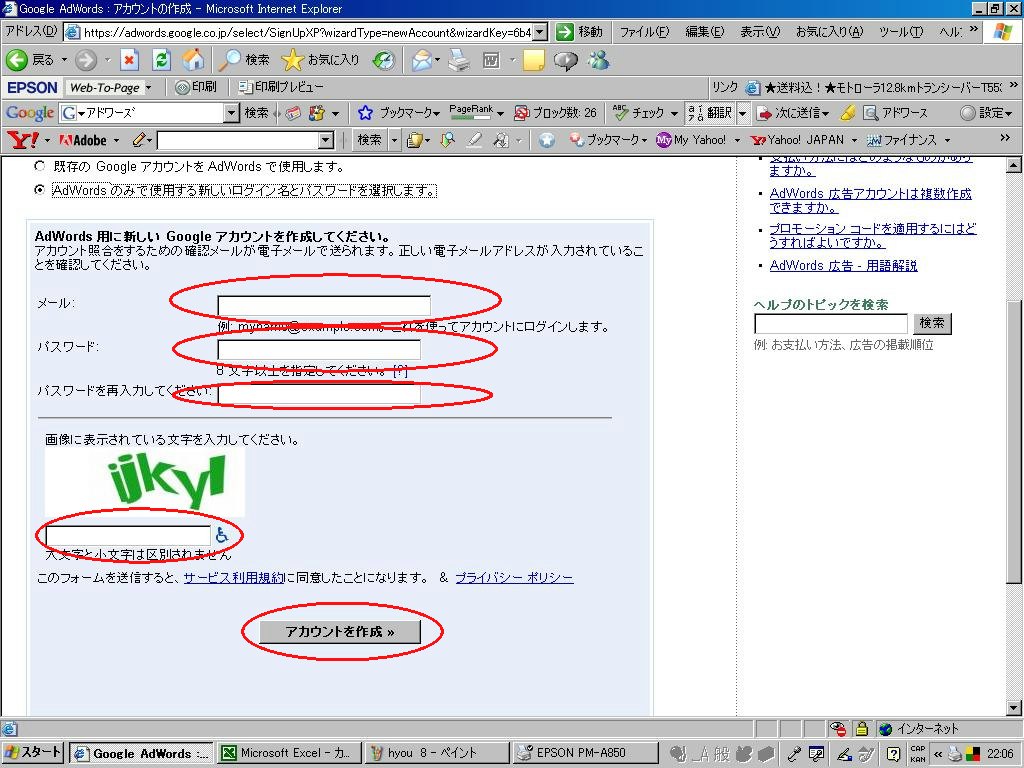Click the green 移動 go arrow
The width and height of the screenshot is (1024, 768).
click(565, 32)
